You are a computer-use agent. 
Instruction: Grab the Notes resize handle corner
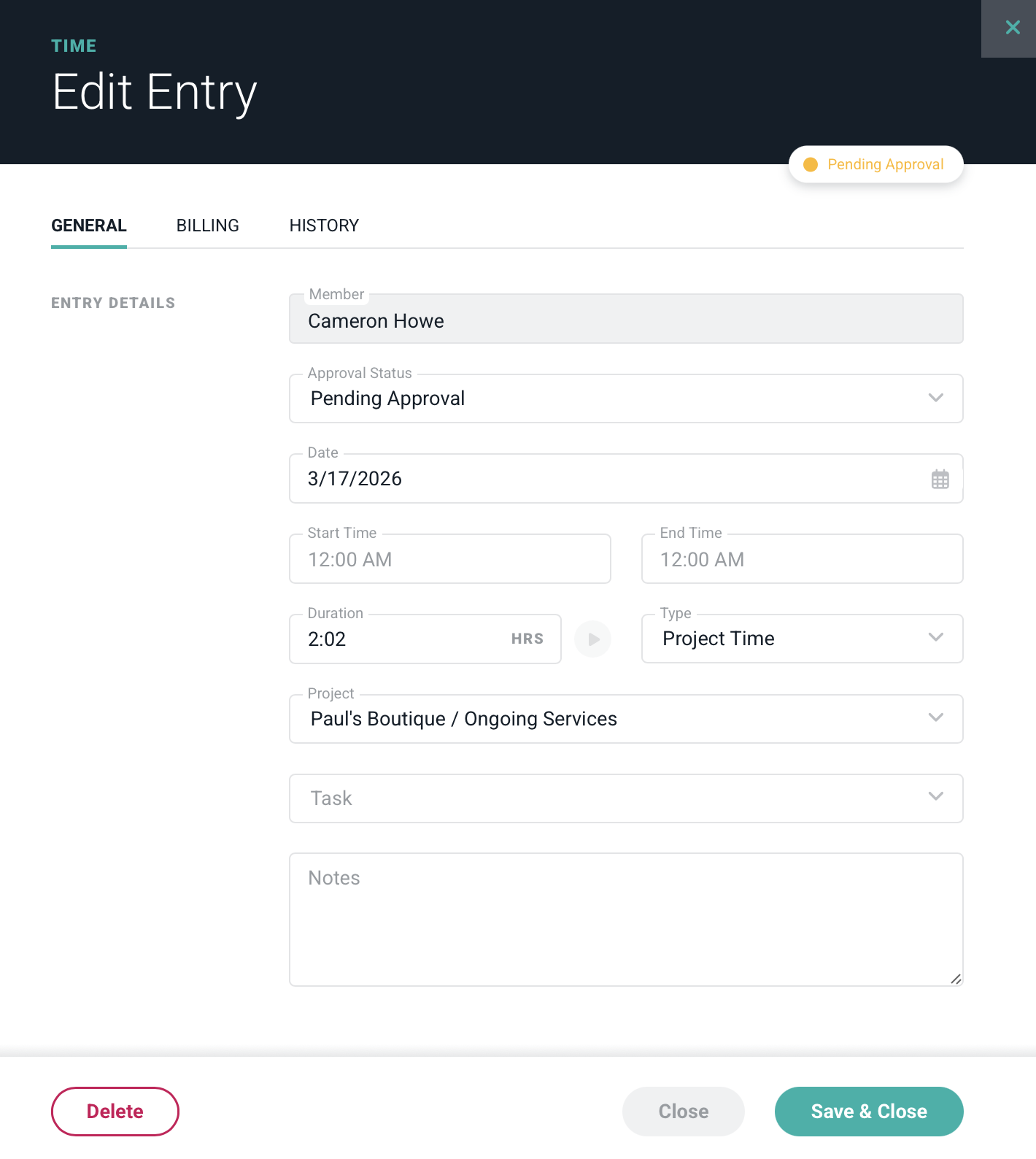tap(956, 979)
